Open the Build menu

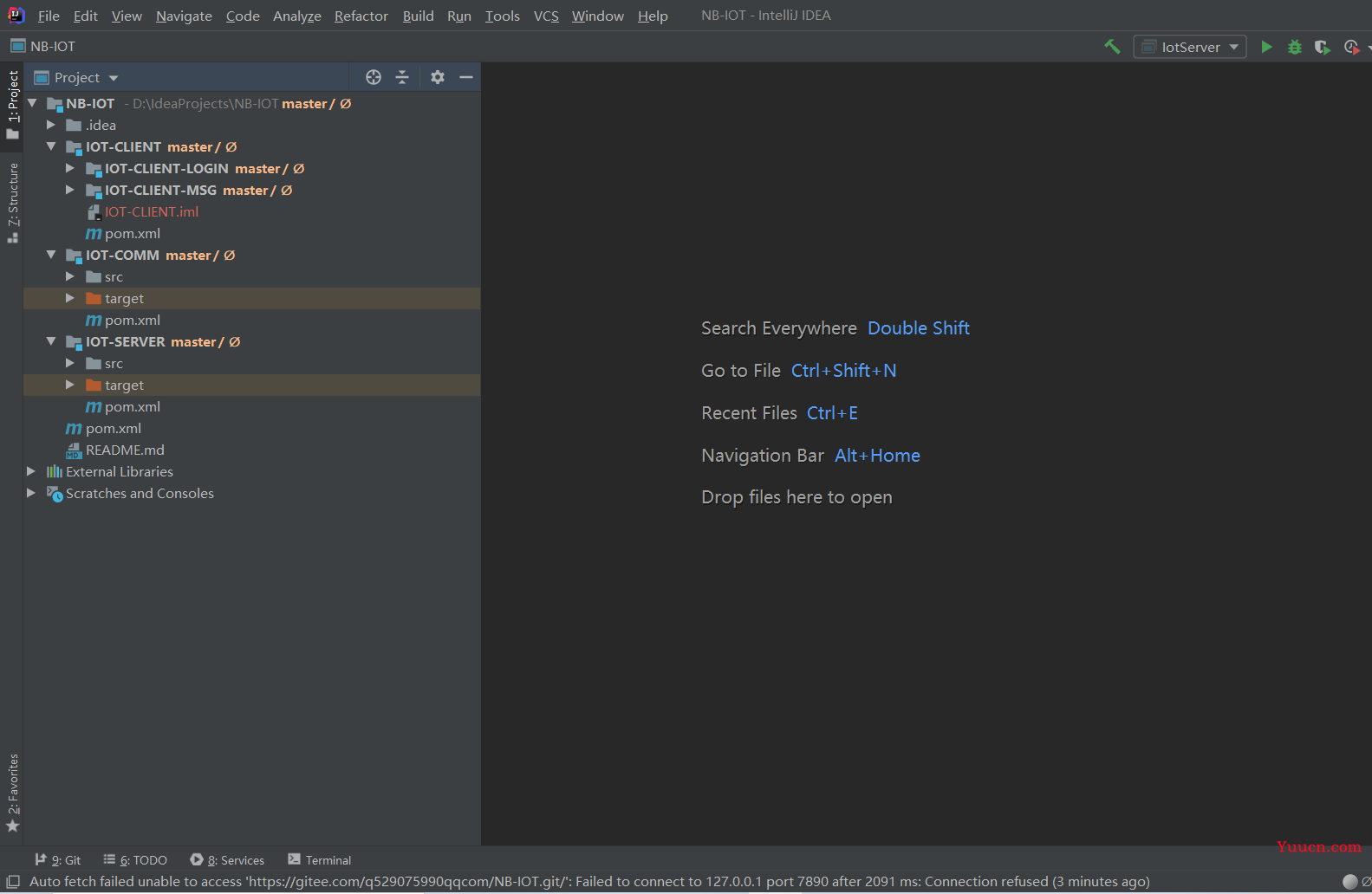click(x=418, y=16)
